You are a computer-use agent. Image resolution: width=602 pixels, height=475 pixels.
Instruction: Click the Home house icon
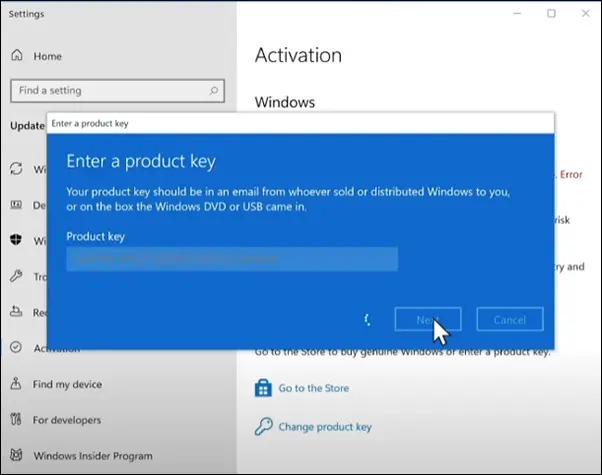17,55
